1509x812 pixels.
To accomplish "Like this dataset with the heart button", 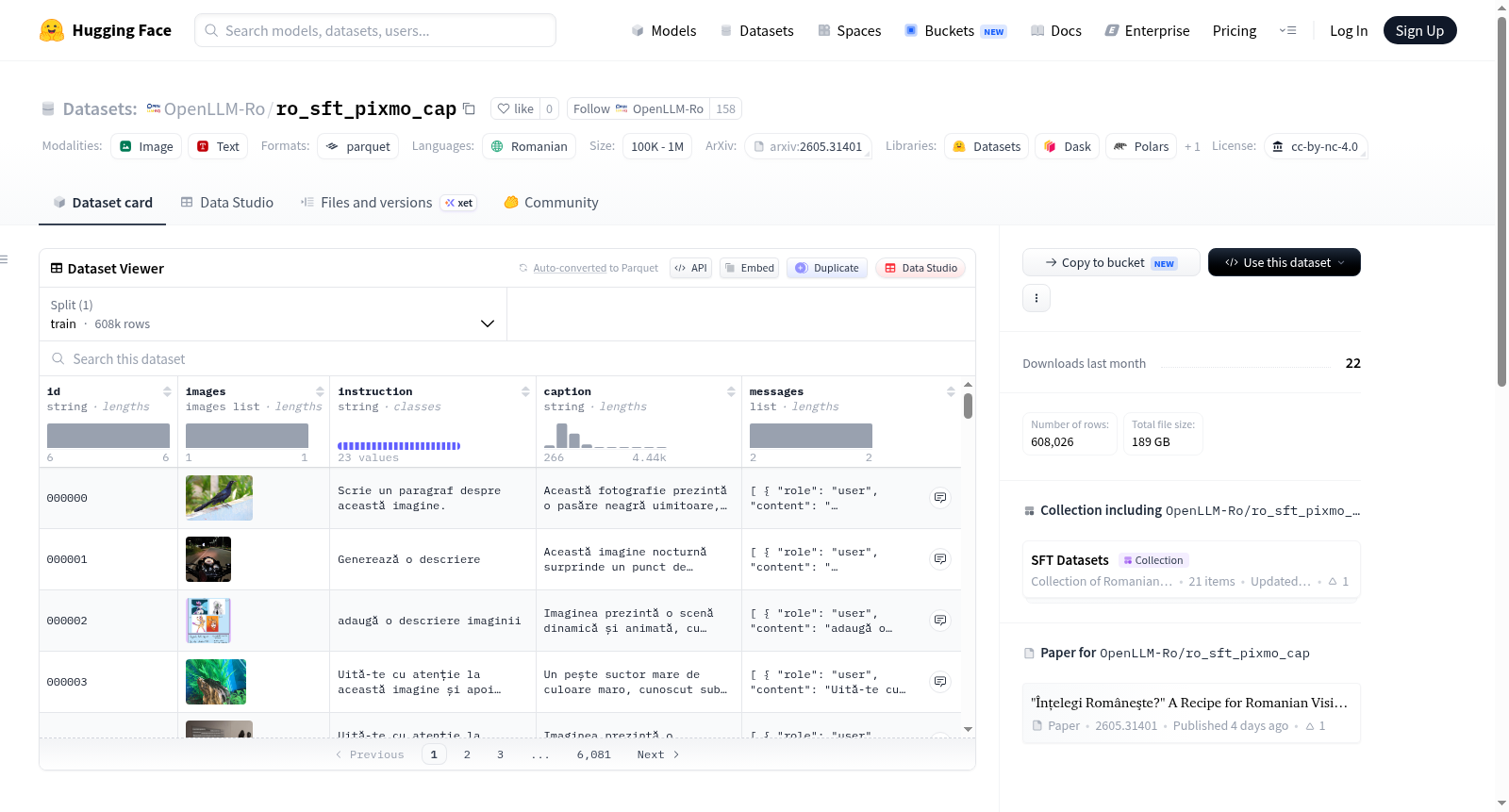I will (x=516, y=108).
